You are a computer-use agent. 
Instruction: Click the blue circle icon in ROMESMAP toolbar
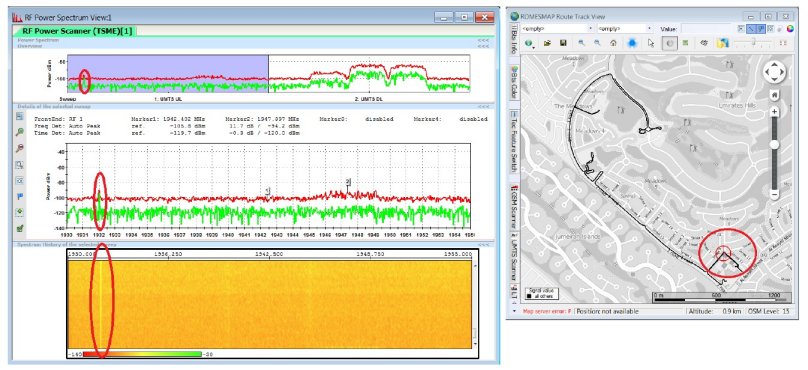pyautogui.click(x=632, y=43)
